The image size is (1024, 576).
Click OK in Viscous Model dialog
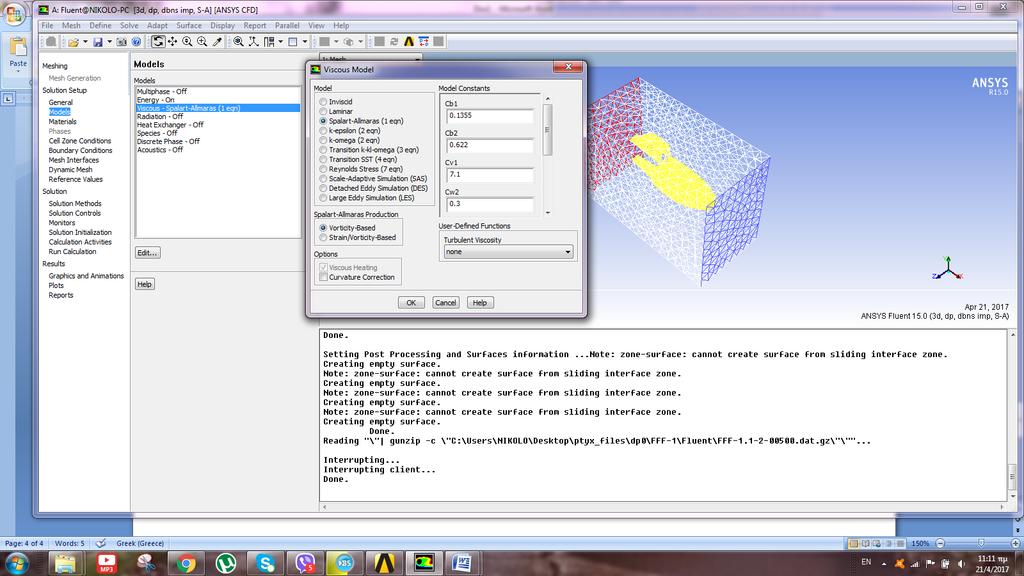[411, 303]
